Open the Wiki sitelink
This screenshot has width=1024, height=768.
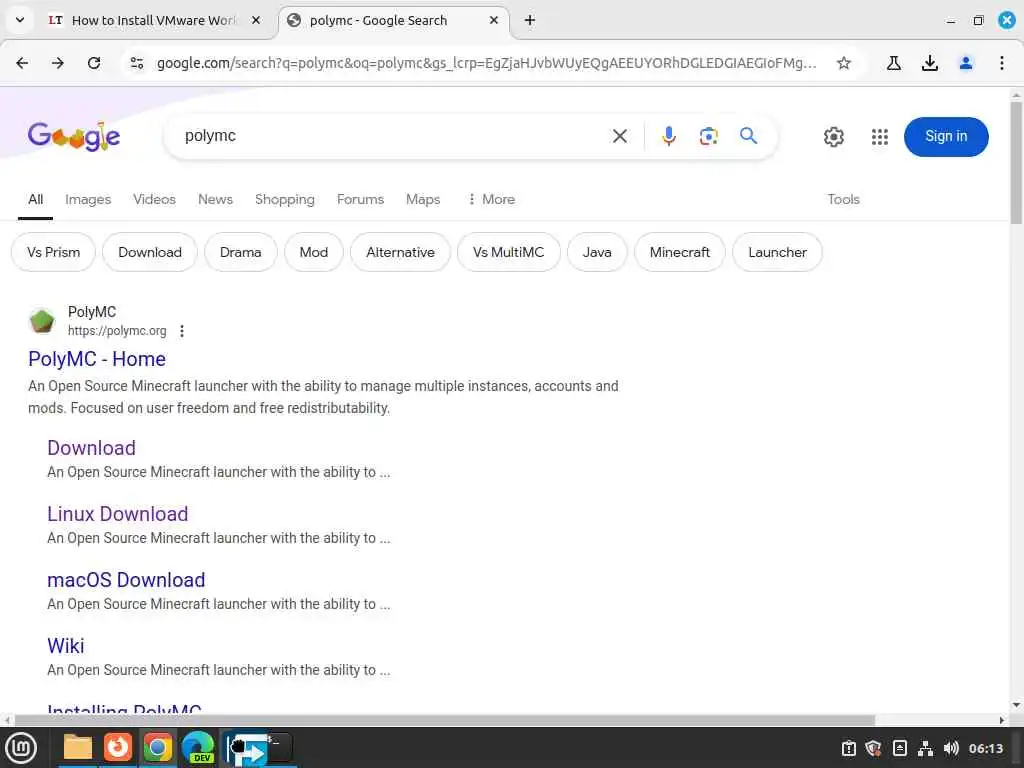tap(65, 646)
